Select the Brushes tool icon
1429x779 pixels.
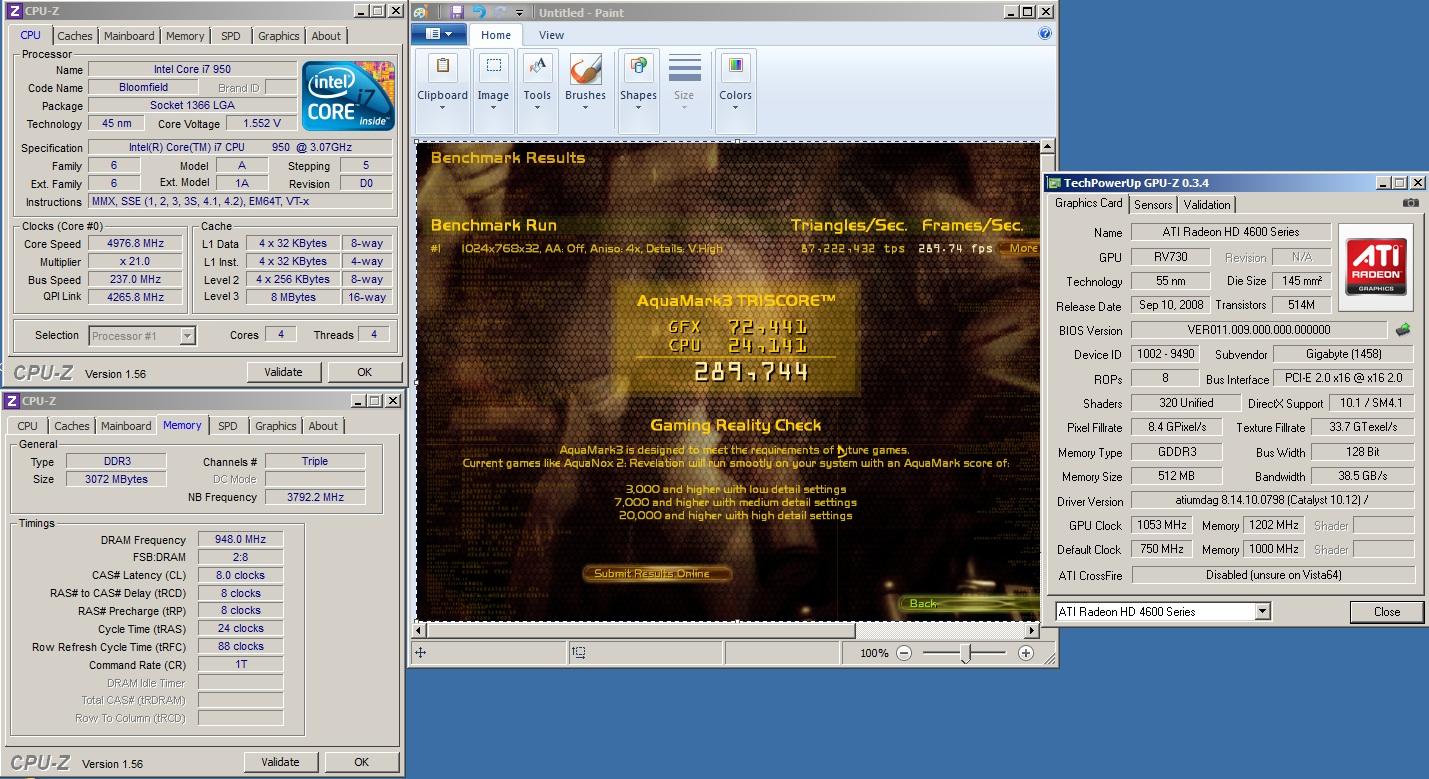point(585,68)
